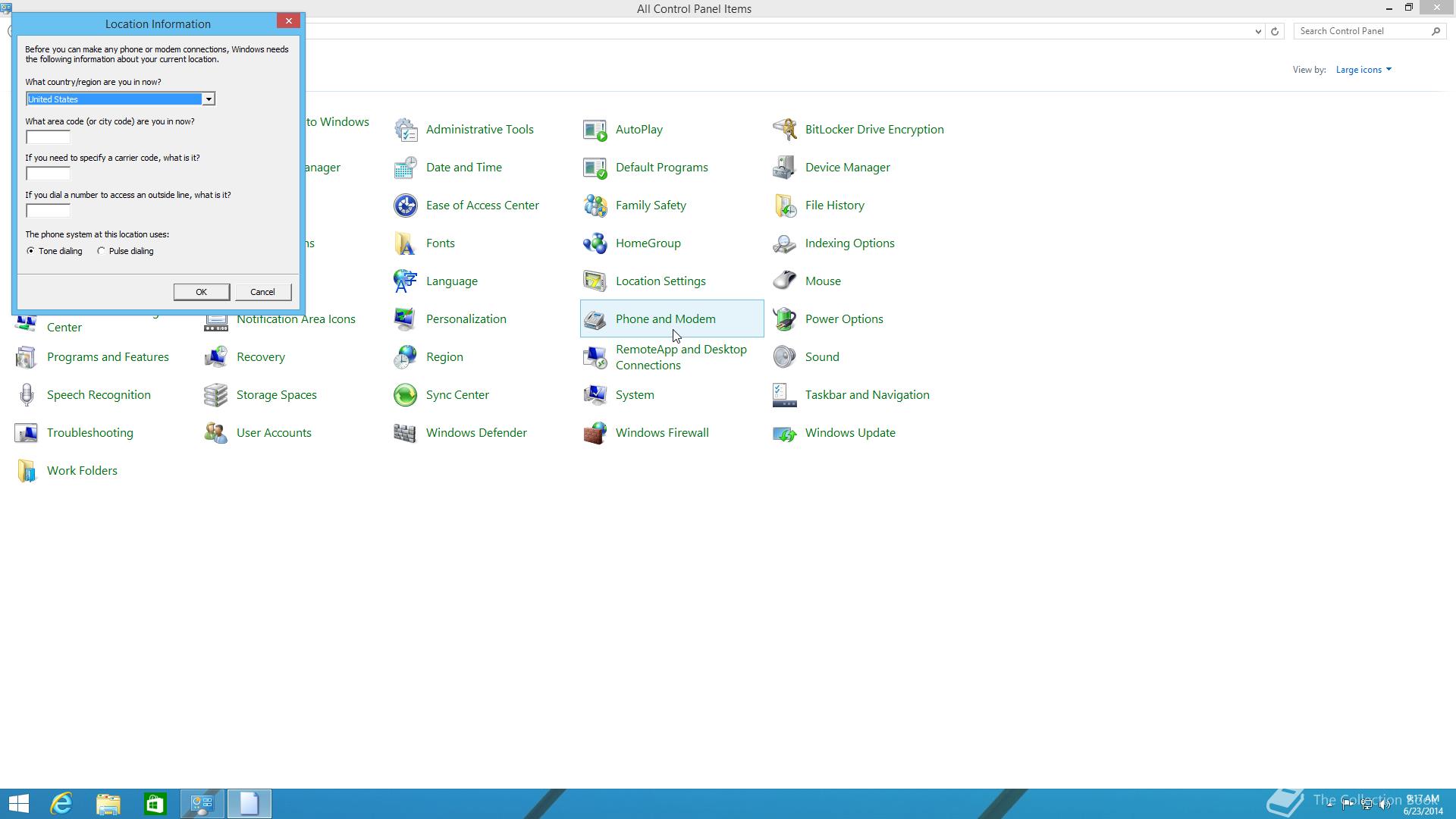The width and height of the screenshot is (1456, 819).
Task: Click the Speech Recognition microphone icon
Action: click(27, 395)
